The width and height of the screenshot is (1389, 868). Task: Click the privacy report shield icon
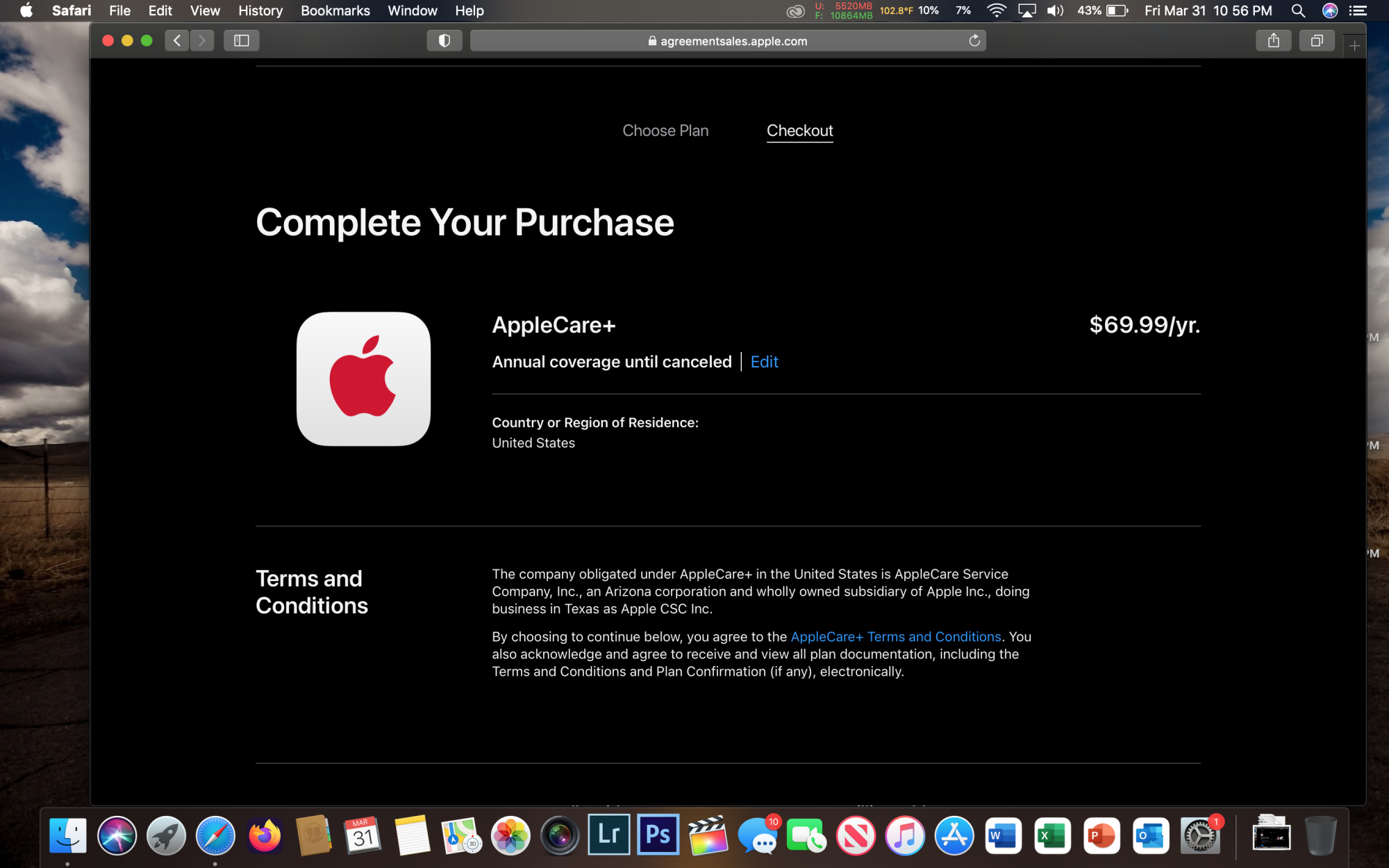(x=444, y=41)
